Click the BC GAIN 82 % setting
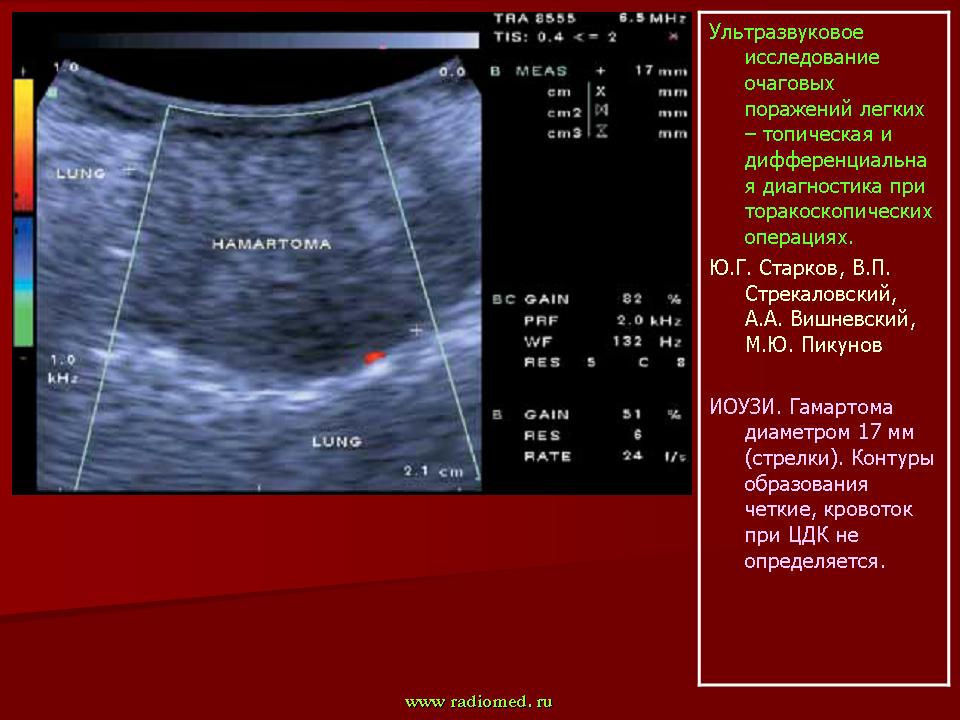Viewport: 960px width, 720px height. click(588, 298)
